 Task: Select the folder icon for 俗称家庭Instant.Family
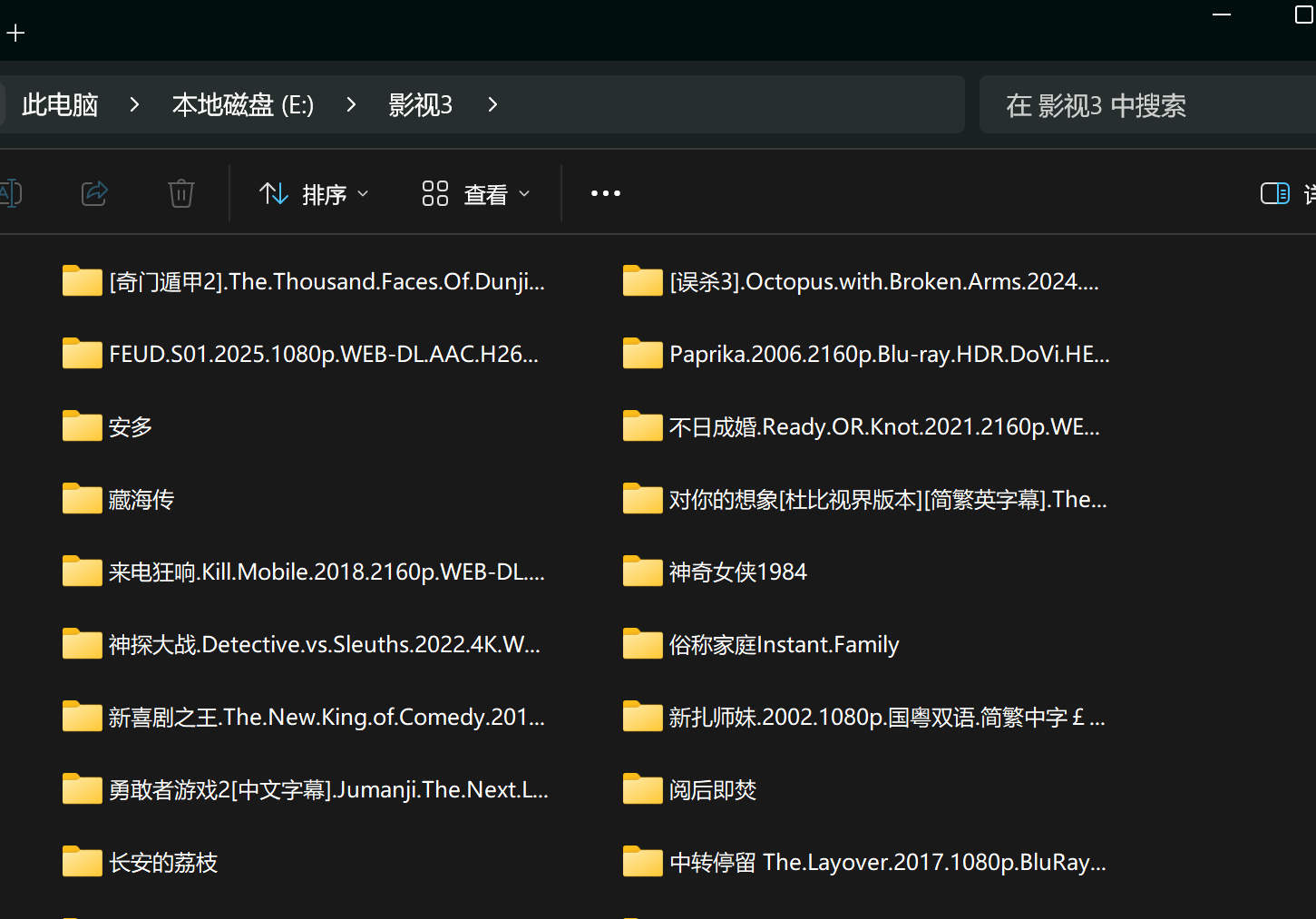coord(642,644)
